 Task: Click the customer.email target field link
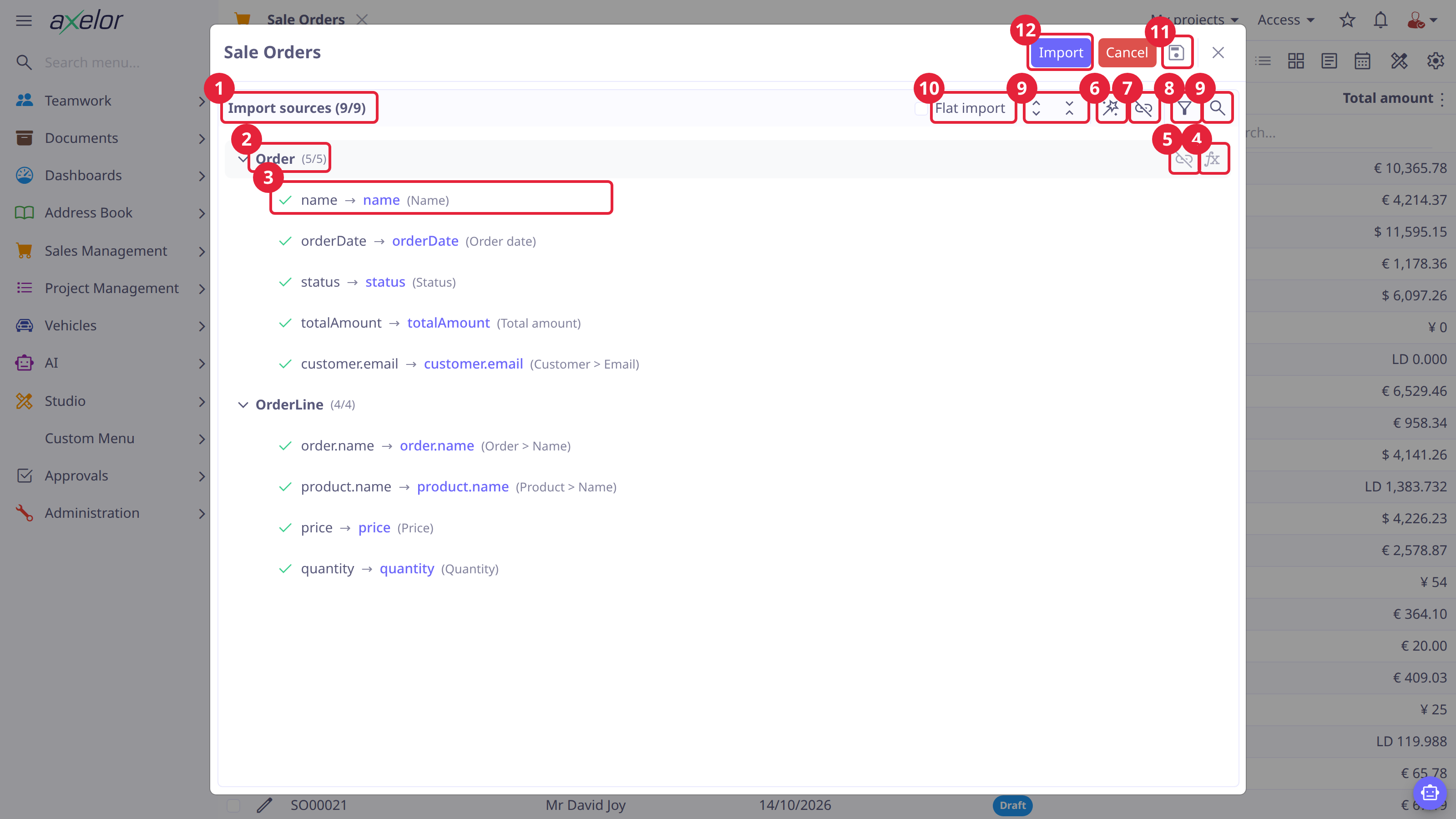pos(473,364)
